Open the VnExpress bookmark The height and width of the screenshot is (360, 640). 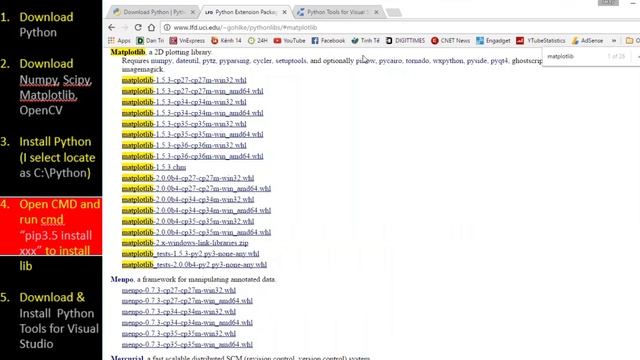pos(187,40)
